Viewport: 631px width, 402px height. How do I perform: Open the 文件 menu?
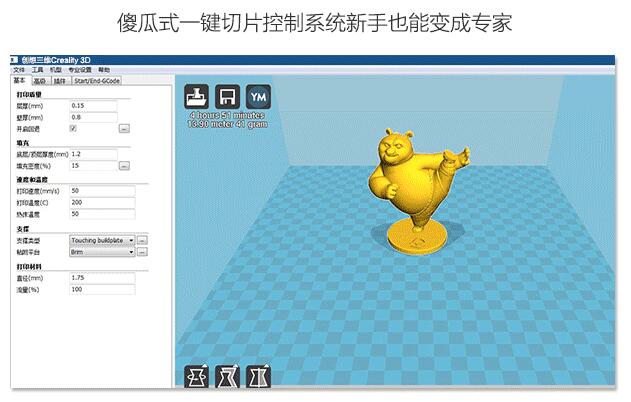tap(19, 70)
